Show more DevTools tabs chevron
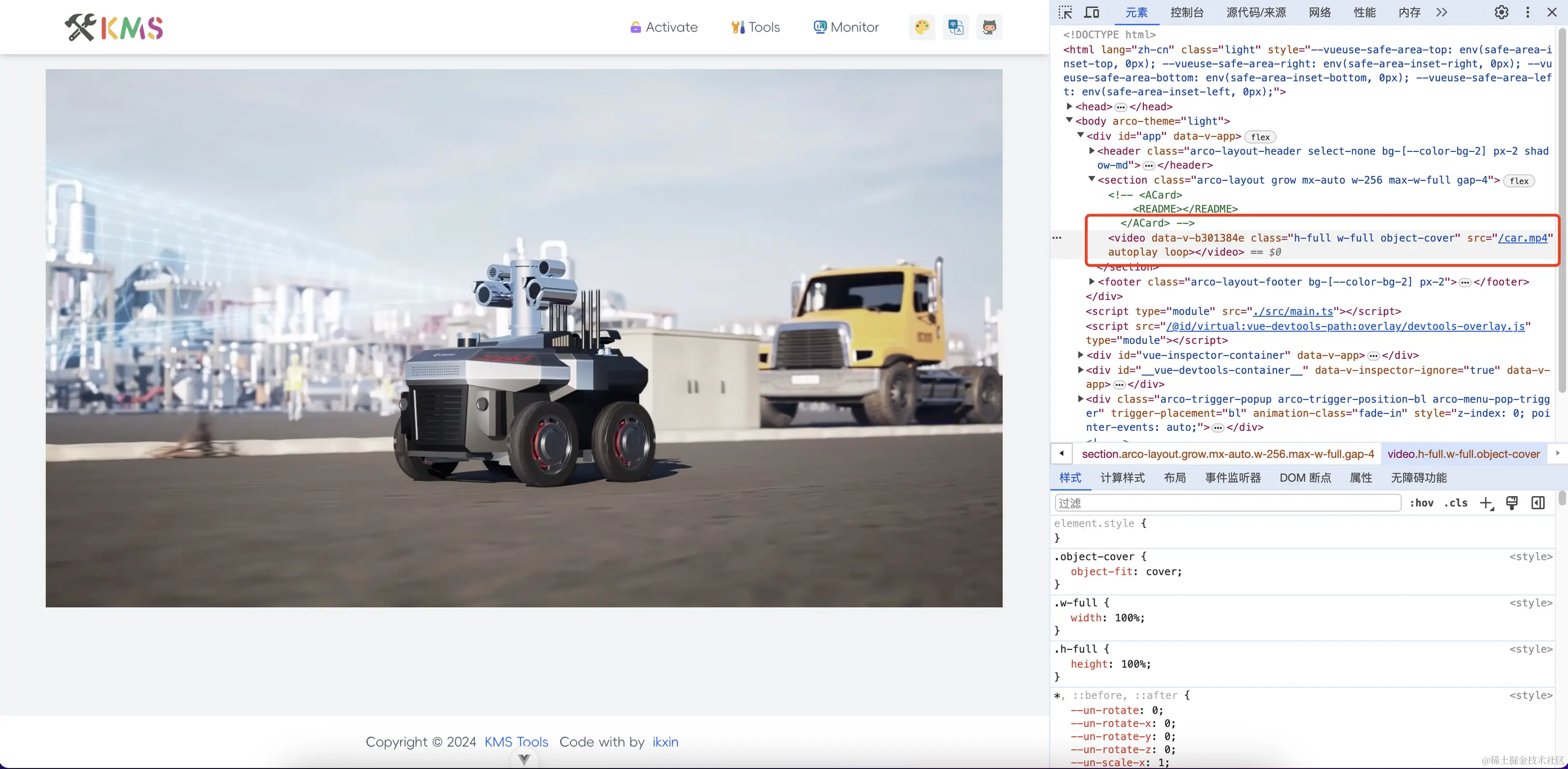1568x769 pixels. [x=1441, y=12]
